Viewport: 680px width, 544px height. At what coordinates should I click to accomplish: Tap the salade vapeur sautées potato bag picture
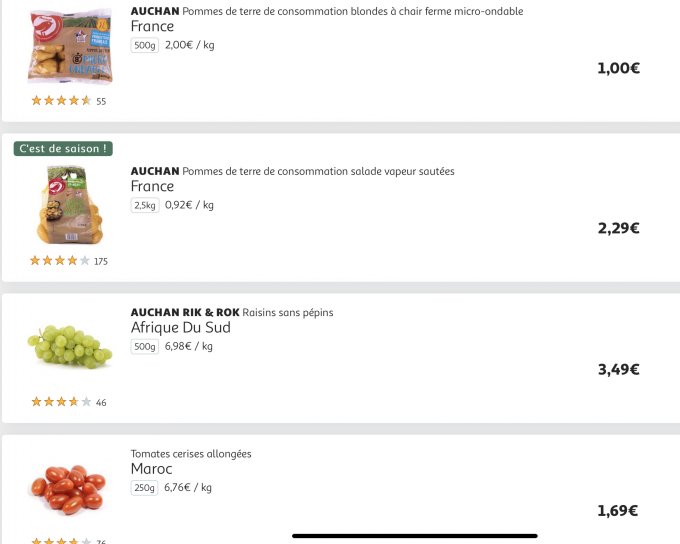click(x=70, y=205)
